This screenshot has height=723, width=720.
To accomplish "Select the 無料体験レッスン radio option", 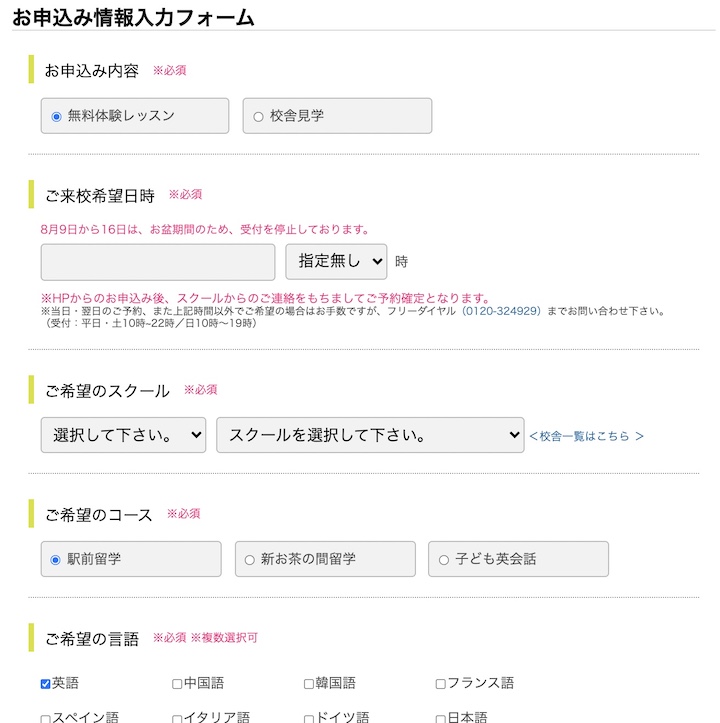I will [x=57, y=116].
